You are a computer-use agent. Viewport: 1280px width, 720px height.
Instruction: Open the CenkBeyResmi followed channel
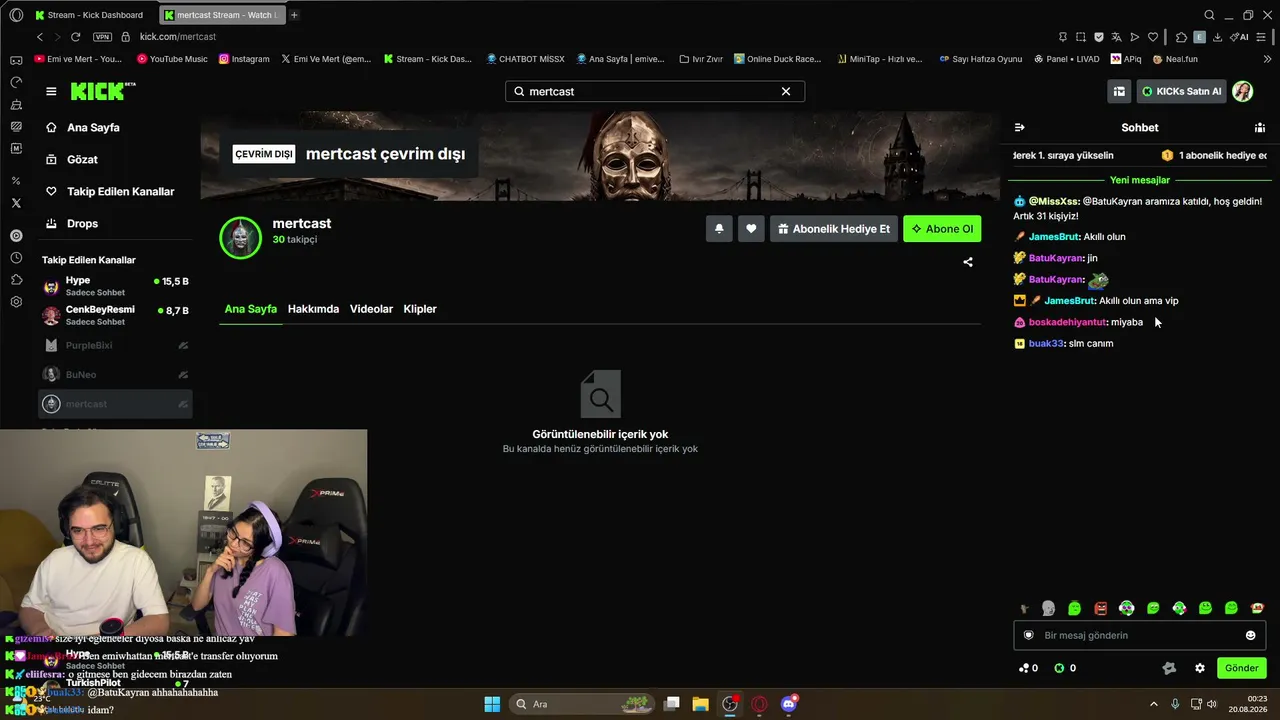[x=115, y=316]
